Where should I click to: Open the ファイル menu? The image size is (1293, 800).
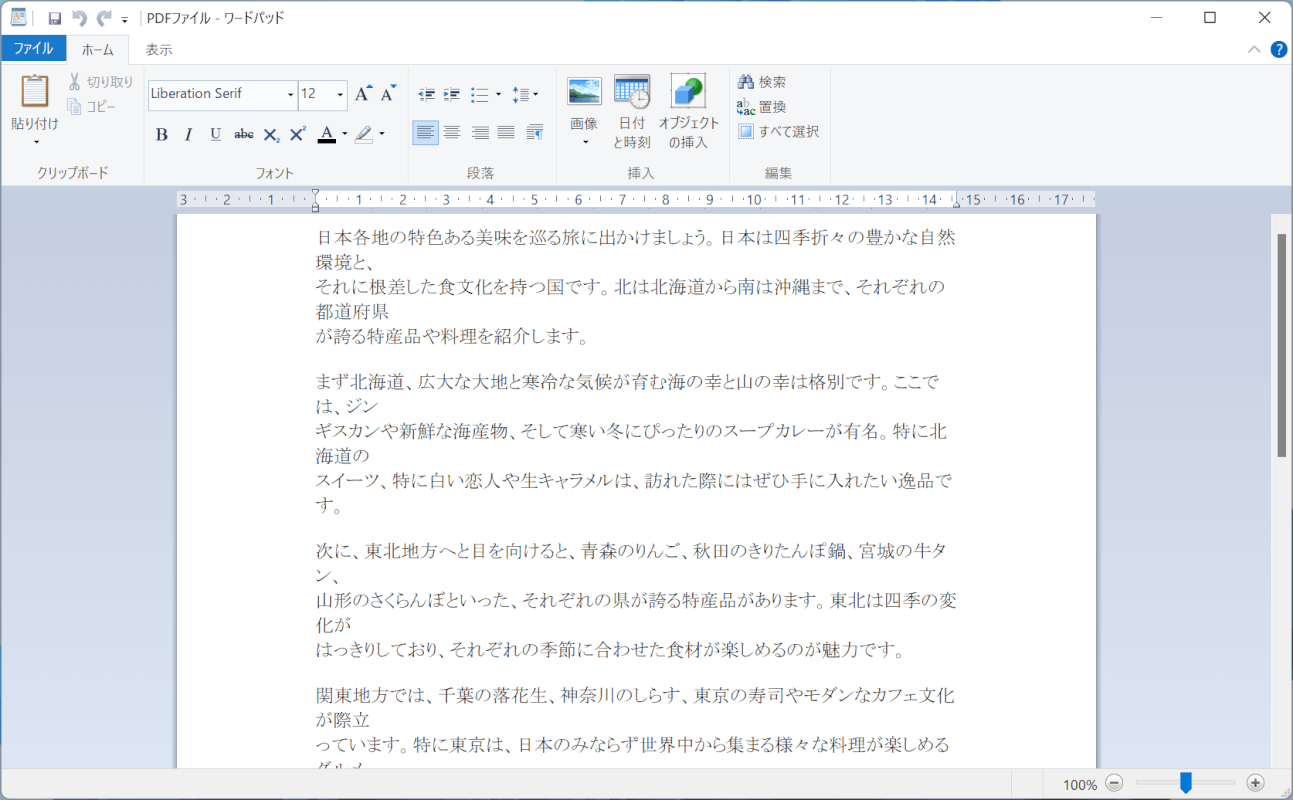pos(33,49)
